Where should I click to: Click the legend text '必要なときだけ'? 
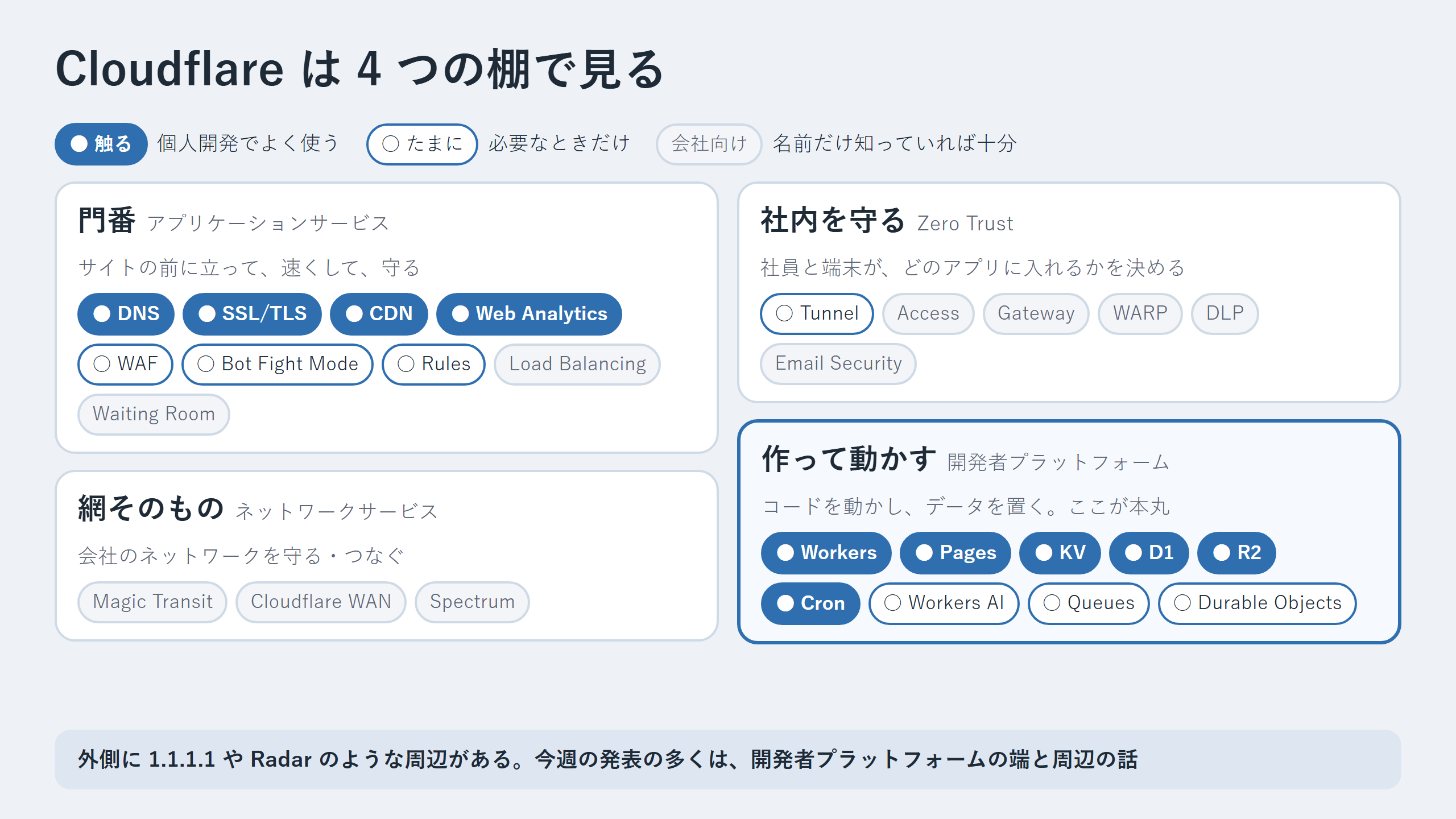coord(559,143)
